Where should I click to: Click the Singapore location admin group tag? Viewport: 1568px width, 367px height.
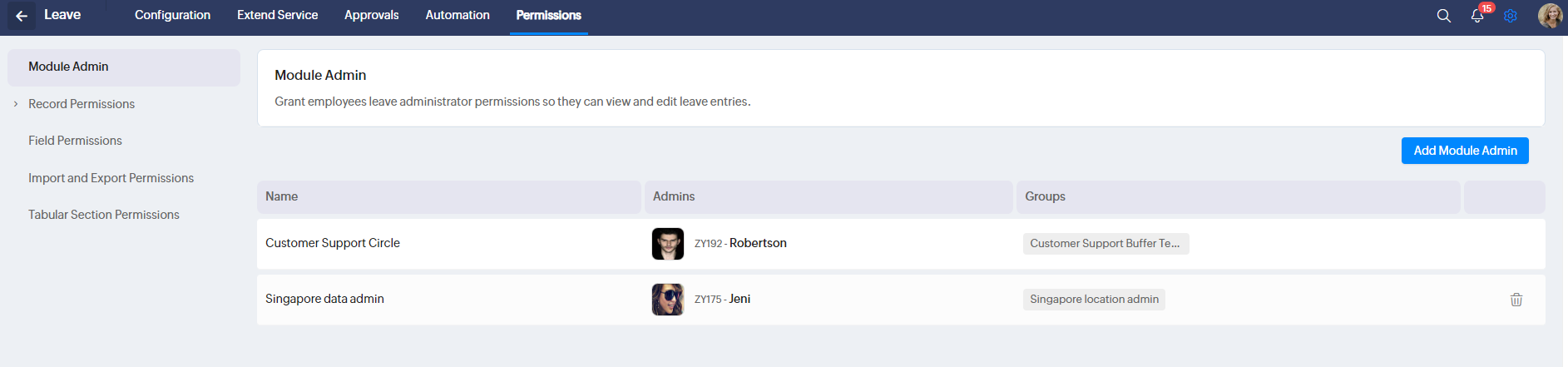click(x=1094, y=300)
